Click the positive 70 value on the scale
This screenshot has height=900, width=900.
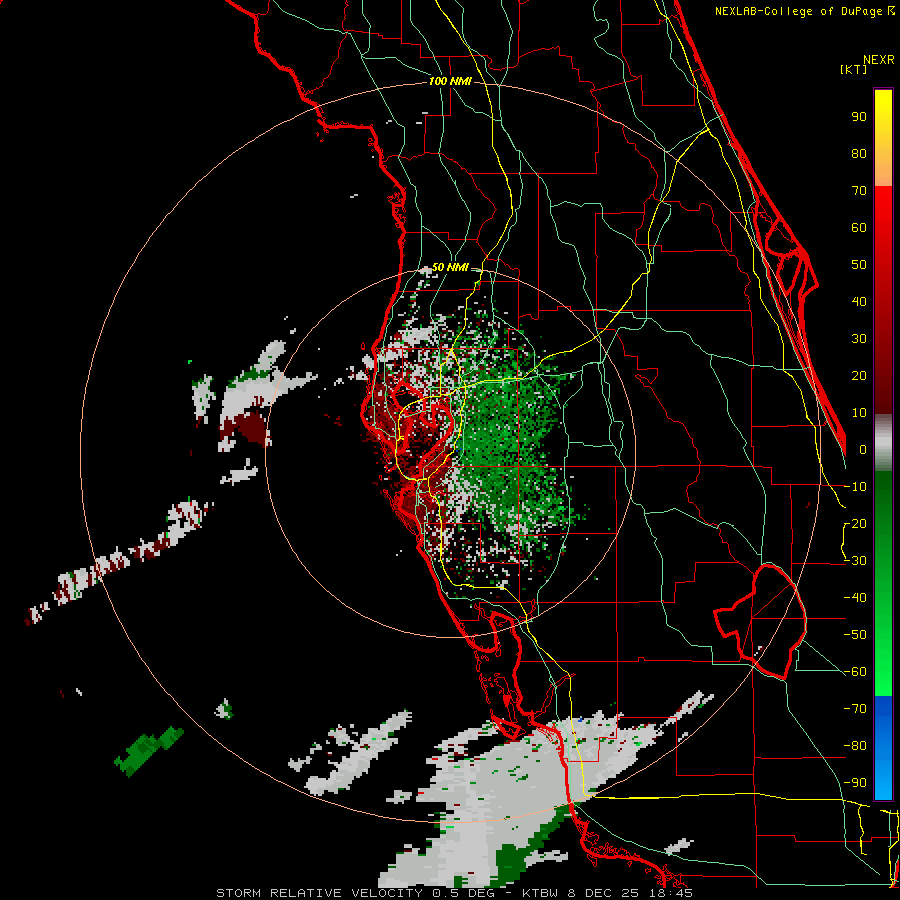coord(859,191)
